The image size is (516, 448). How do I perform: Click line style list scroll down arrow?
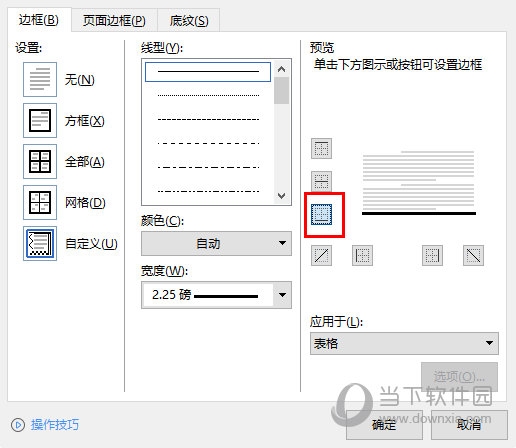click(282, 196)
